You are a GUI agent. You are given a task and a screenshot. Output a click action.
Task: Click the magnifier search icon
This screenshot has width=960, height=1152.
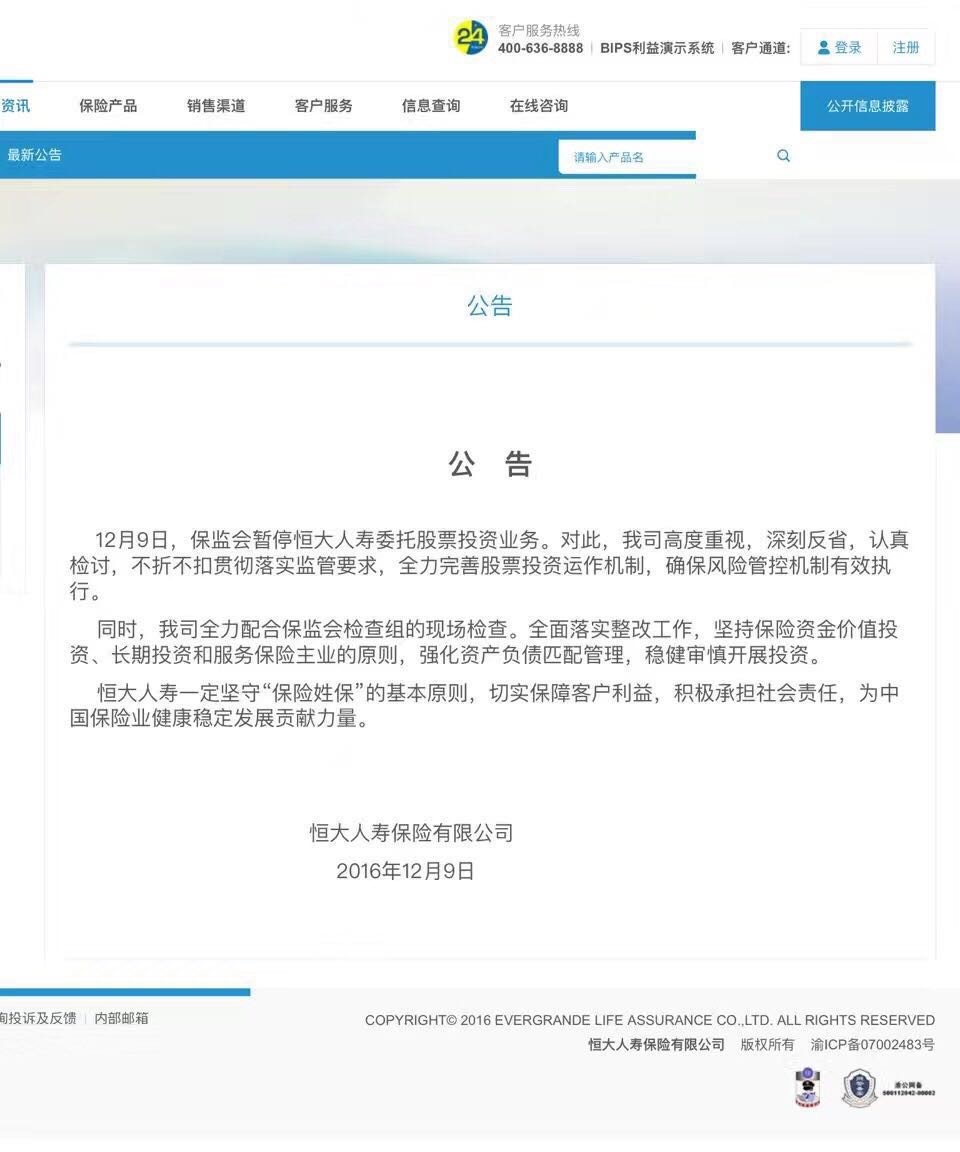point(783,156)
